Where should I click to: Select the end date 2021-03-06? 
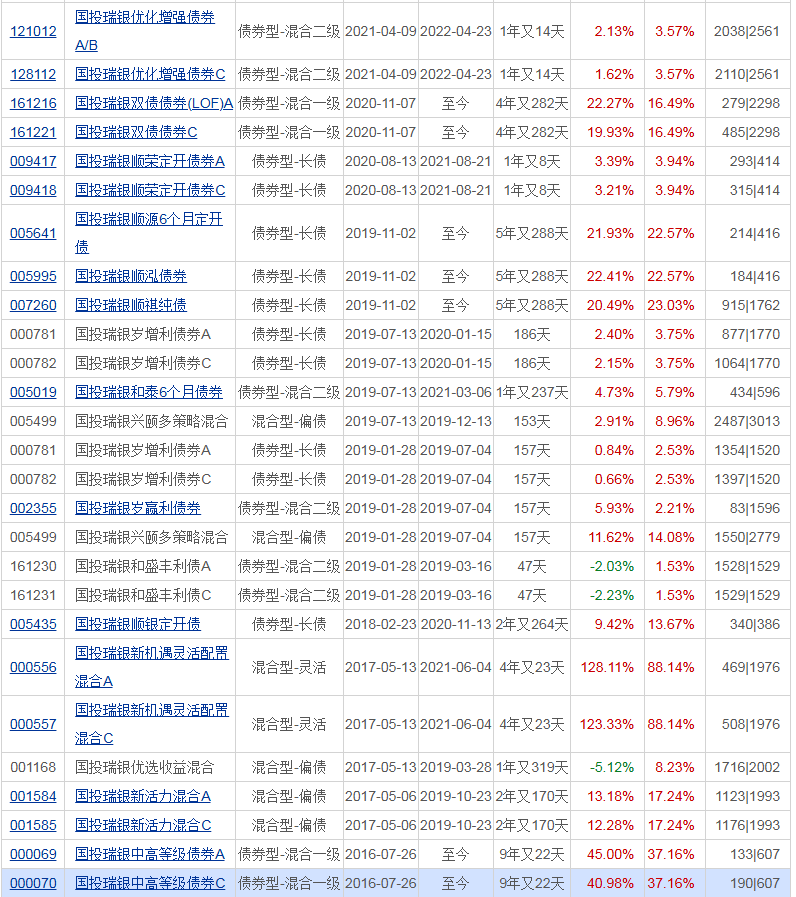point(456,393)
